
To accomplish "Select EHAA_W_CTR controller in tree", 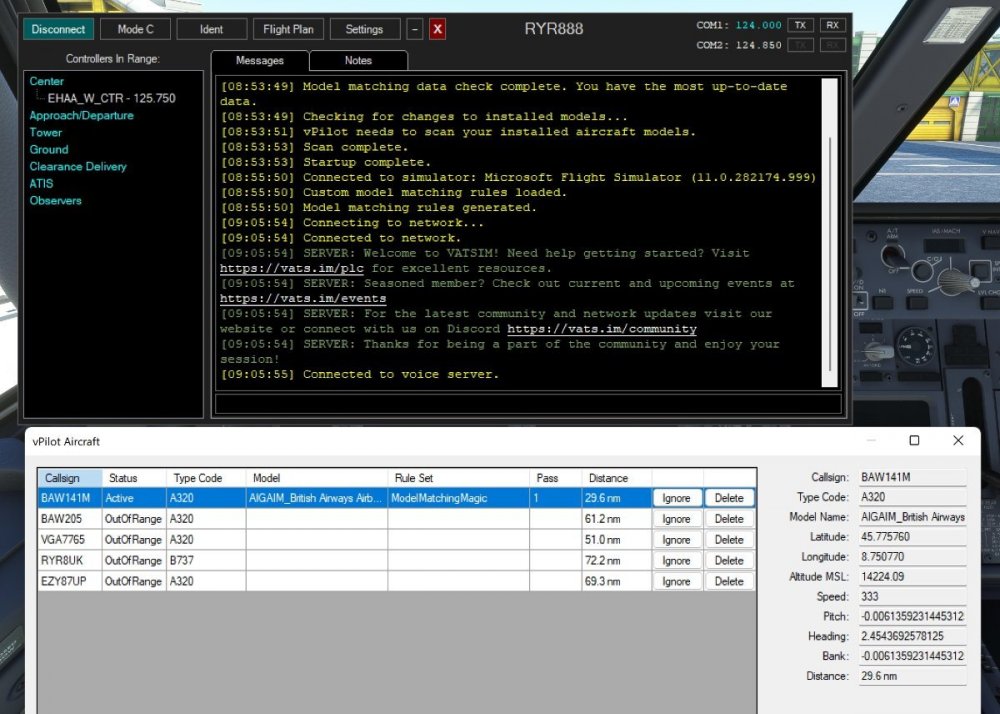I will 111,99.
